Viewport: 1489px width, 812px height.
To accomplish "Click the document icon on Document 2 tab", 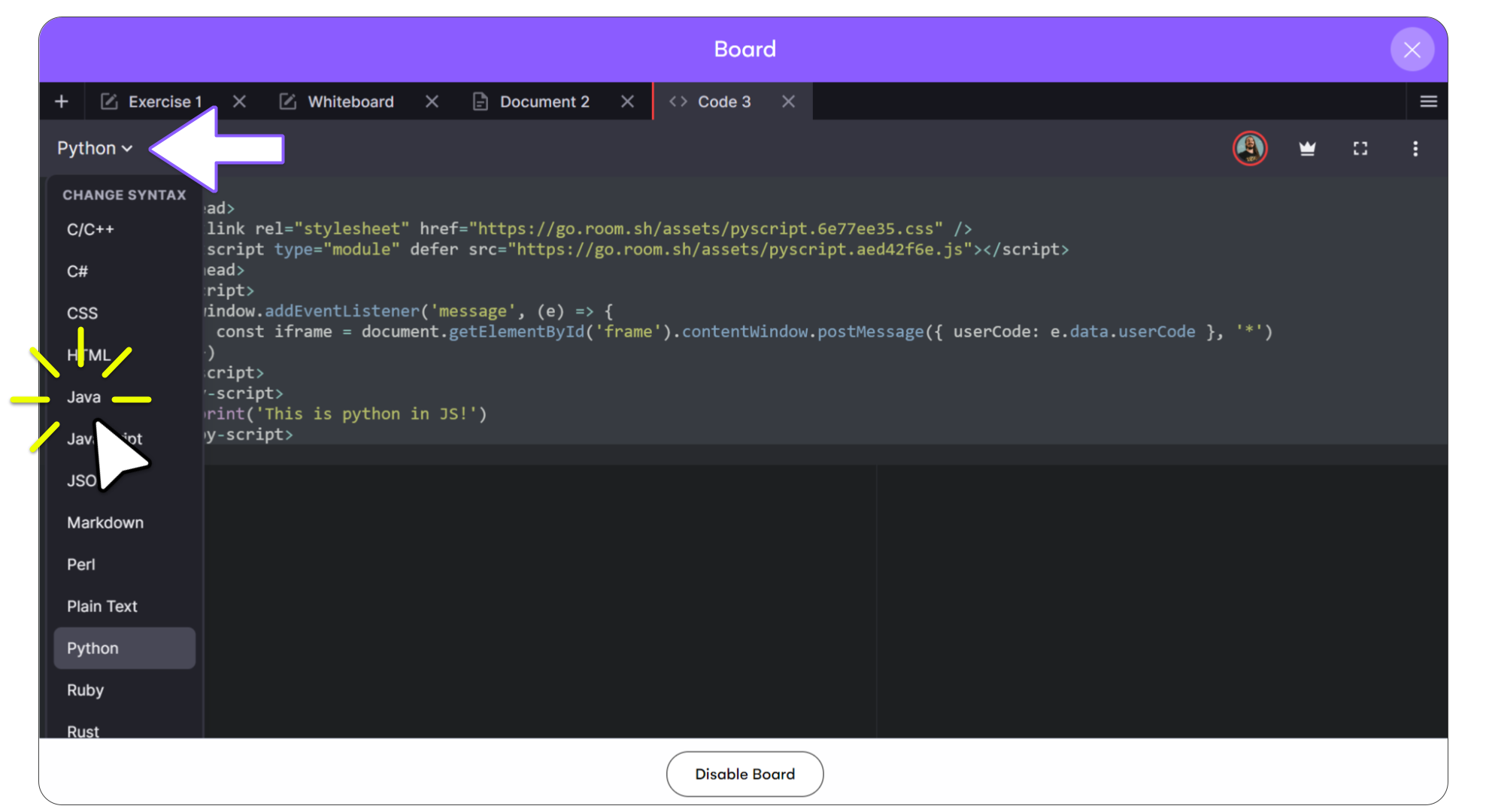I will 481,101.
